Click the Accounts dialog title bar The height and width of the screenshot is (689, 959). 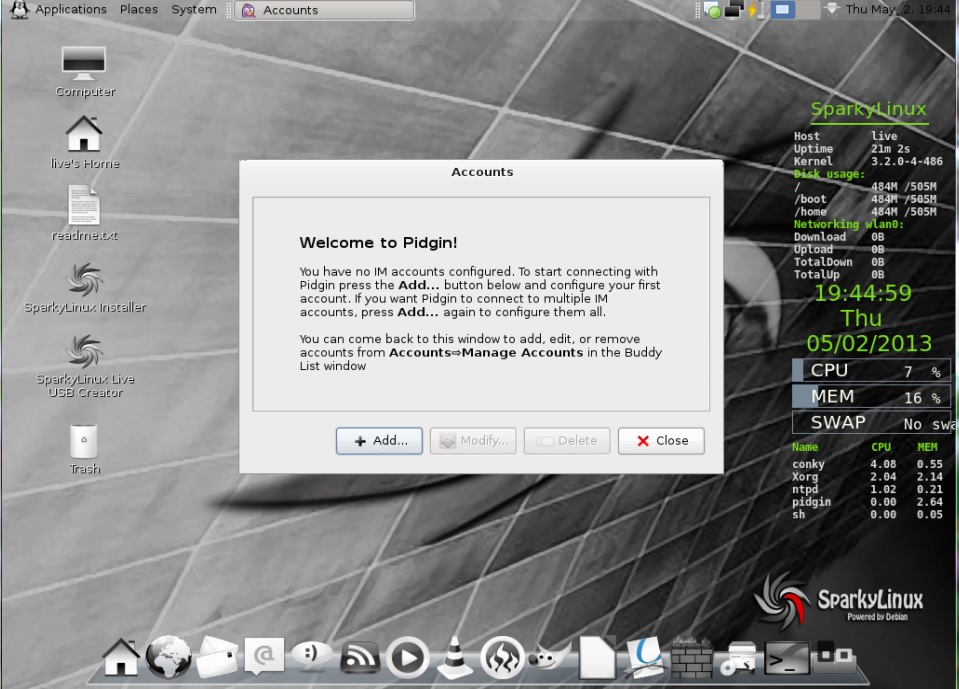(481, 172)
